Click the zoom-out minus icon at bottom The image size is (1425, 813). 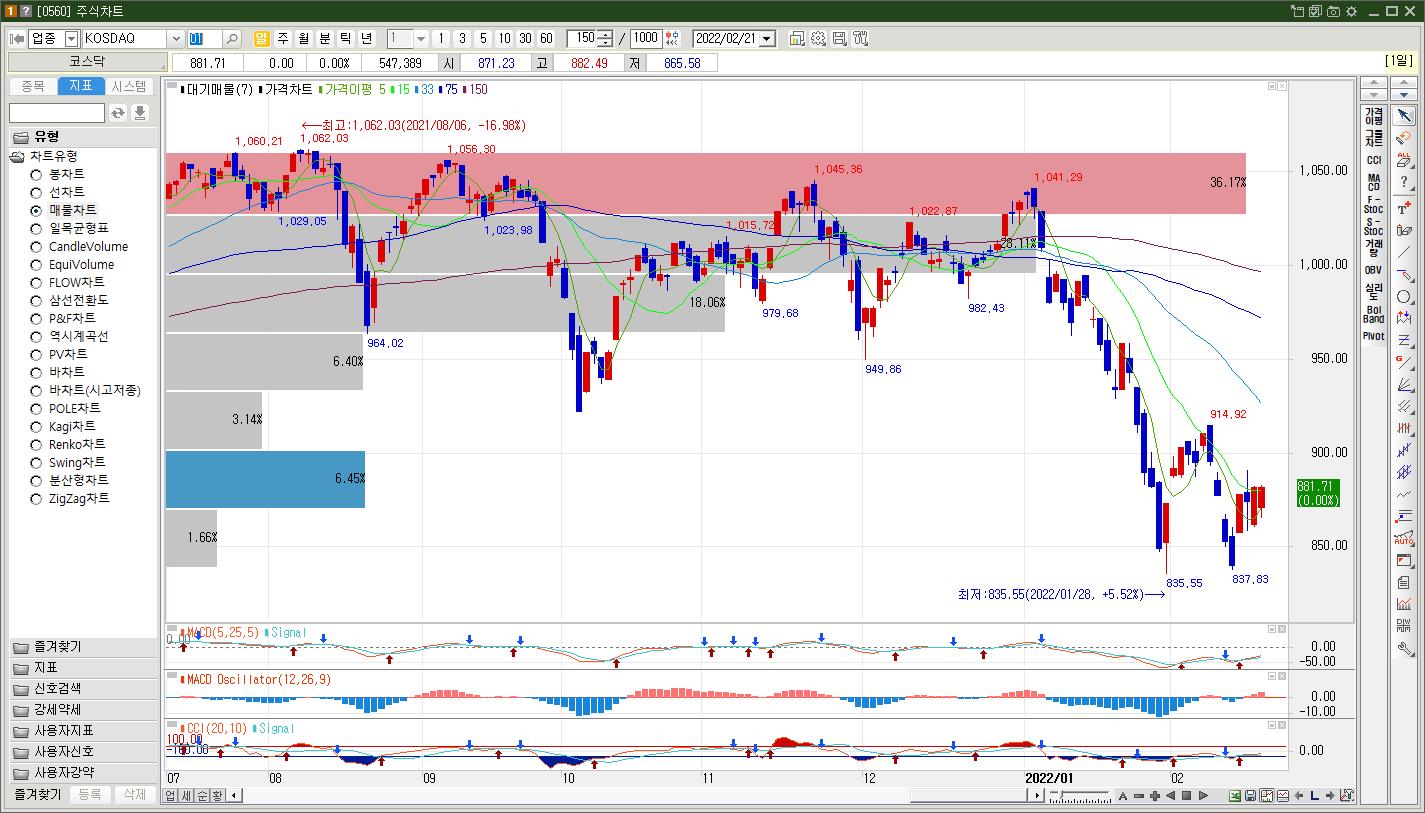(x=1139, y=796)
